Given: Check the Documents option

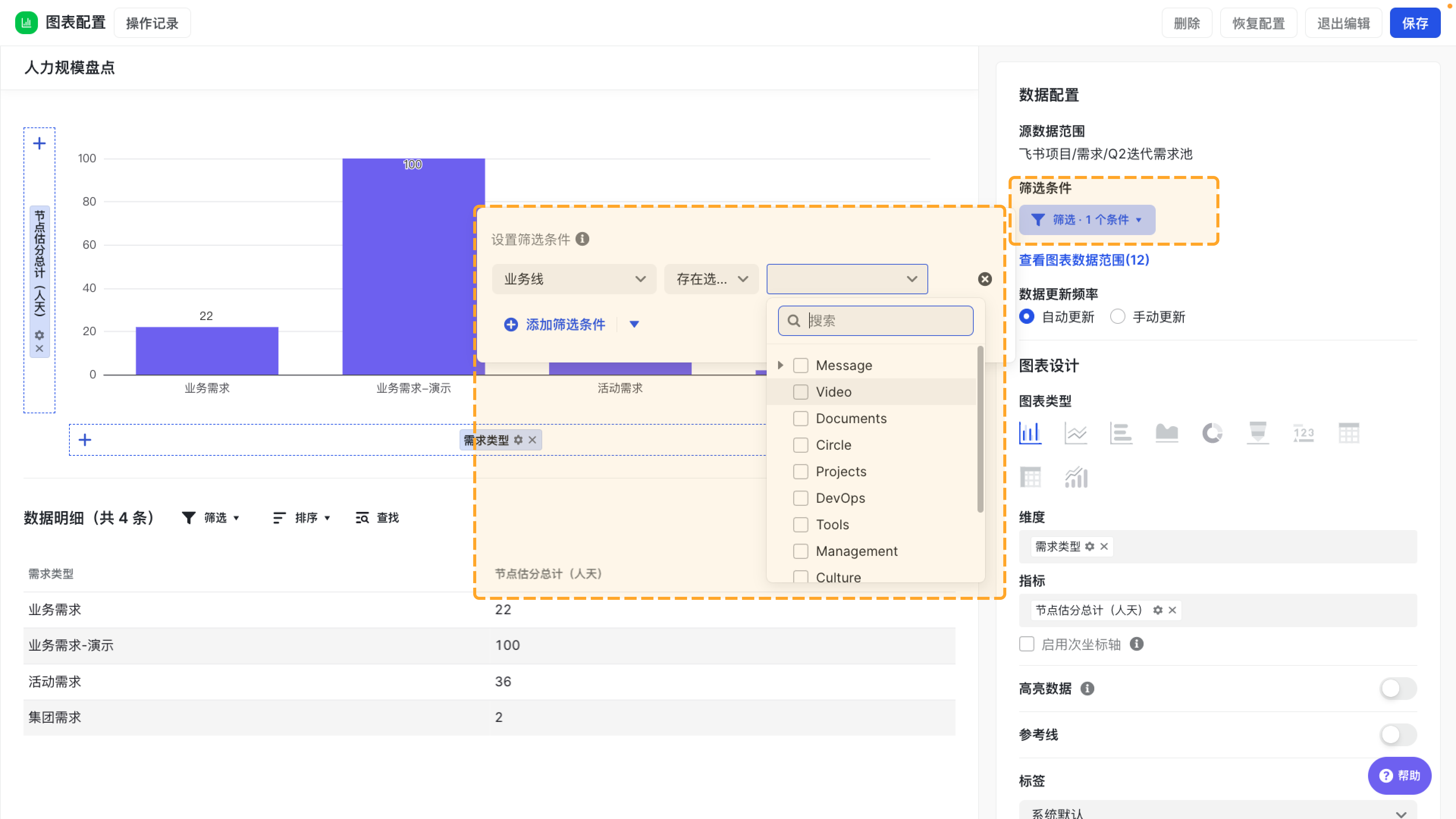Looking at the screenshot, I should [x=800, y=419].
